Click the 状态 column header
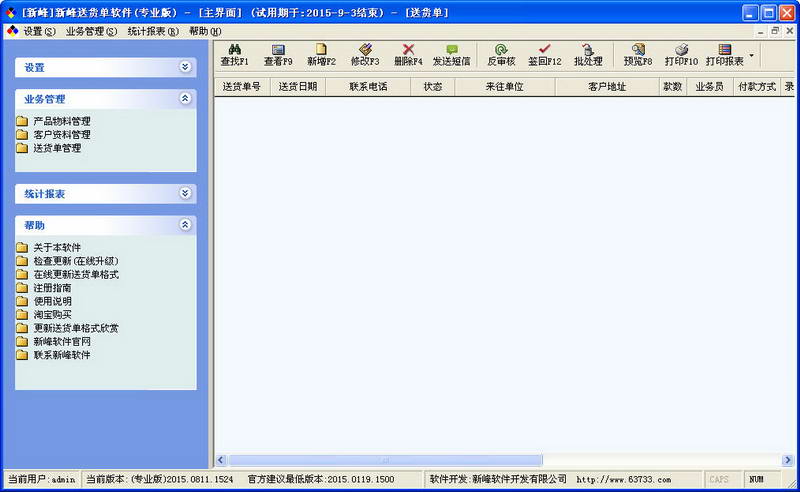800x492 pixels. [433, 87]
